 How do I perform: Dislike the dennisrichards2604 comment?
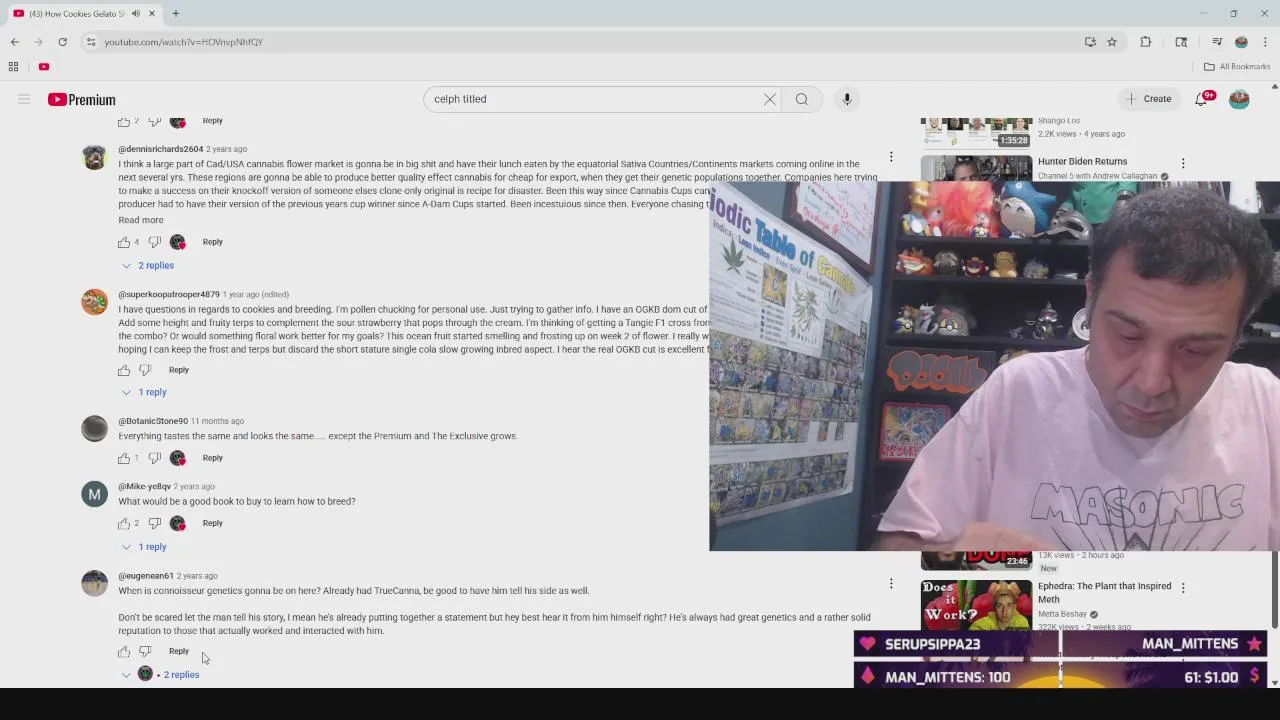tap(155, 242)
